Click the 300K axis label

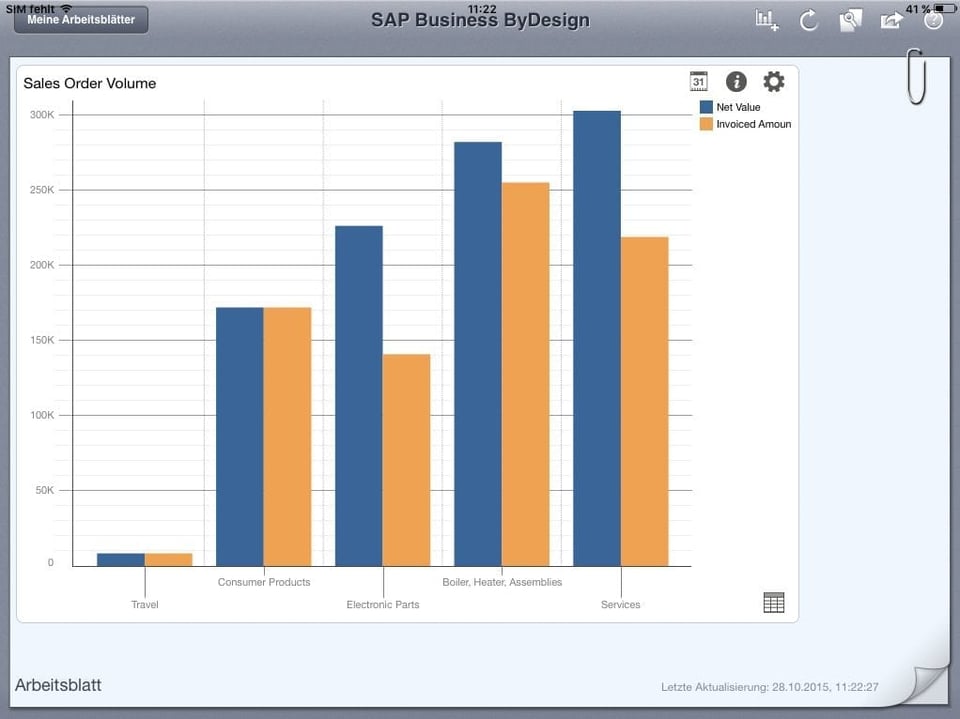coord(42,115)
